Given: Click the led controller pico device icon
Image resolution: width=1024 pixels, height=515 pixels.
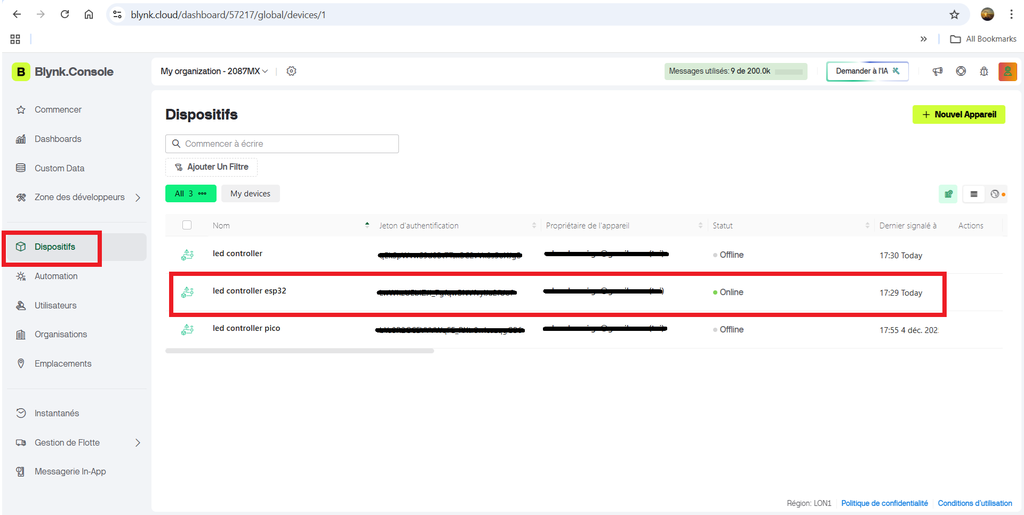Looking at the screenshot, I should (x=187, y=330).
